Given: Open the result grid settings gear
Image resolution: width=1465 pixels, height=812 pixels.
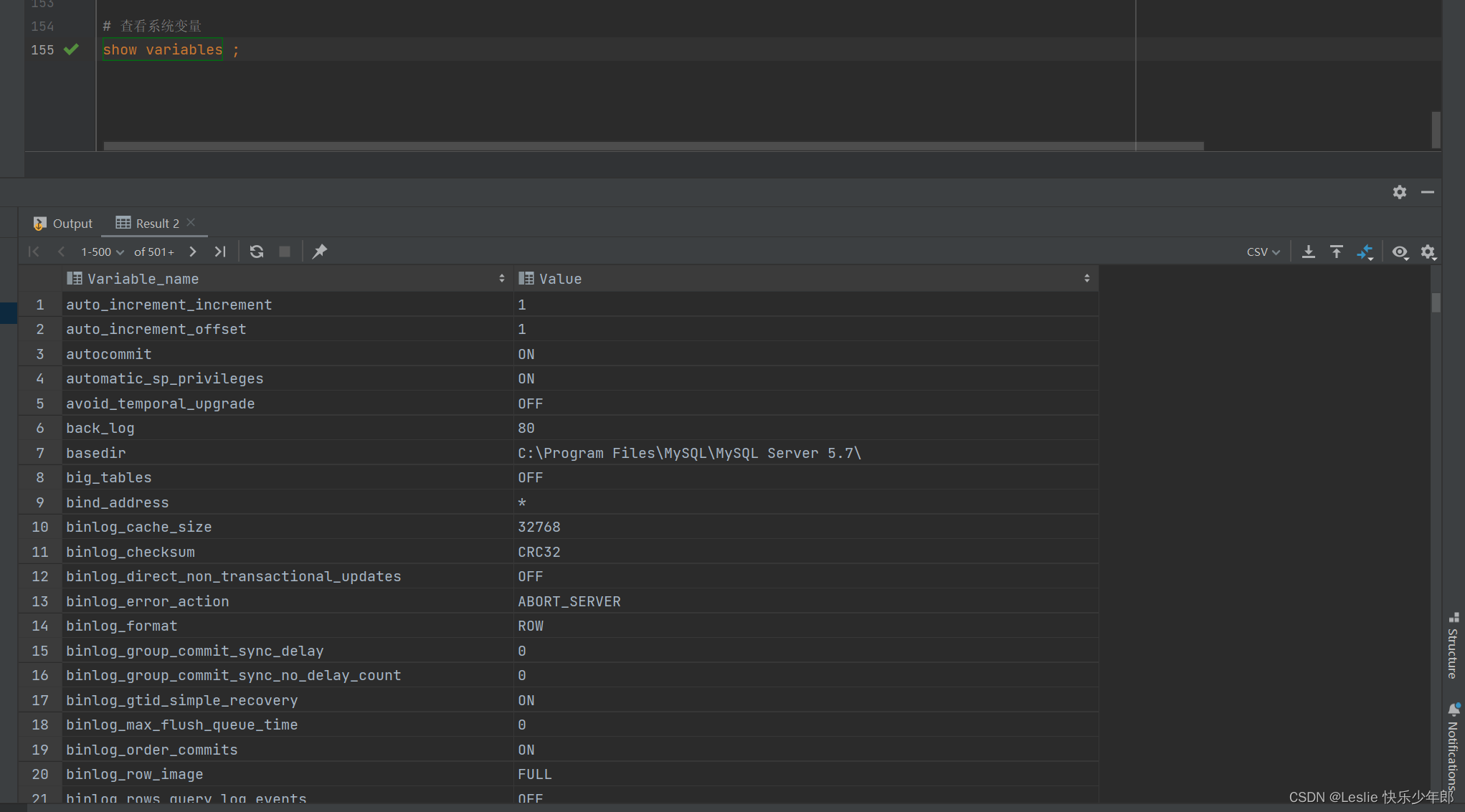Looking at the screenshot, I should (1428, 252).
